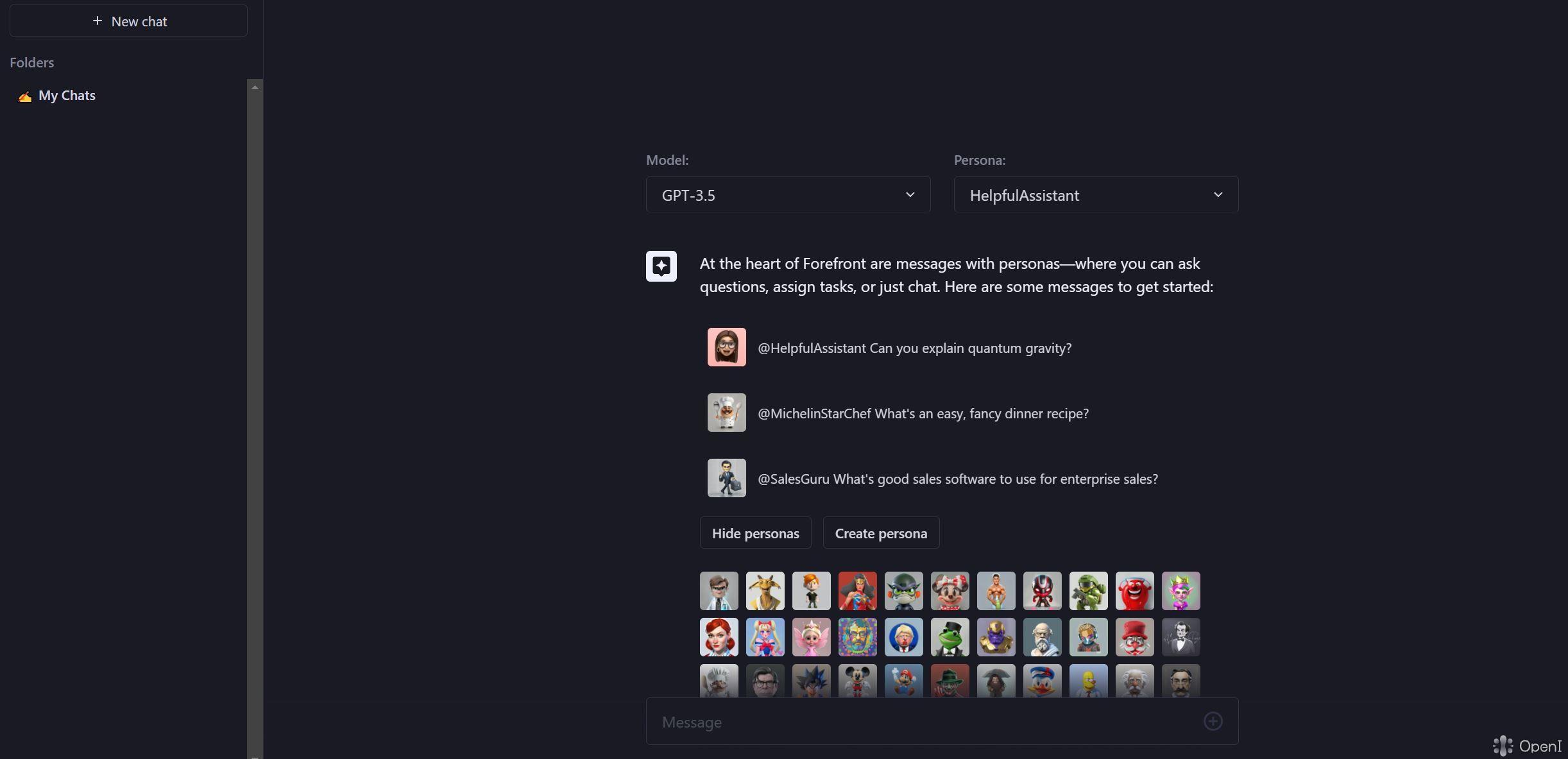Choose the Sailor Moon persona avatar
This screenshot has width=1568, height=759.
765,637
